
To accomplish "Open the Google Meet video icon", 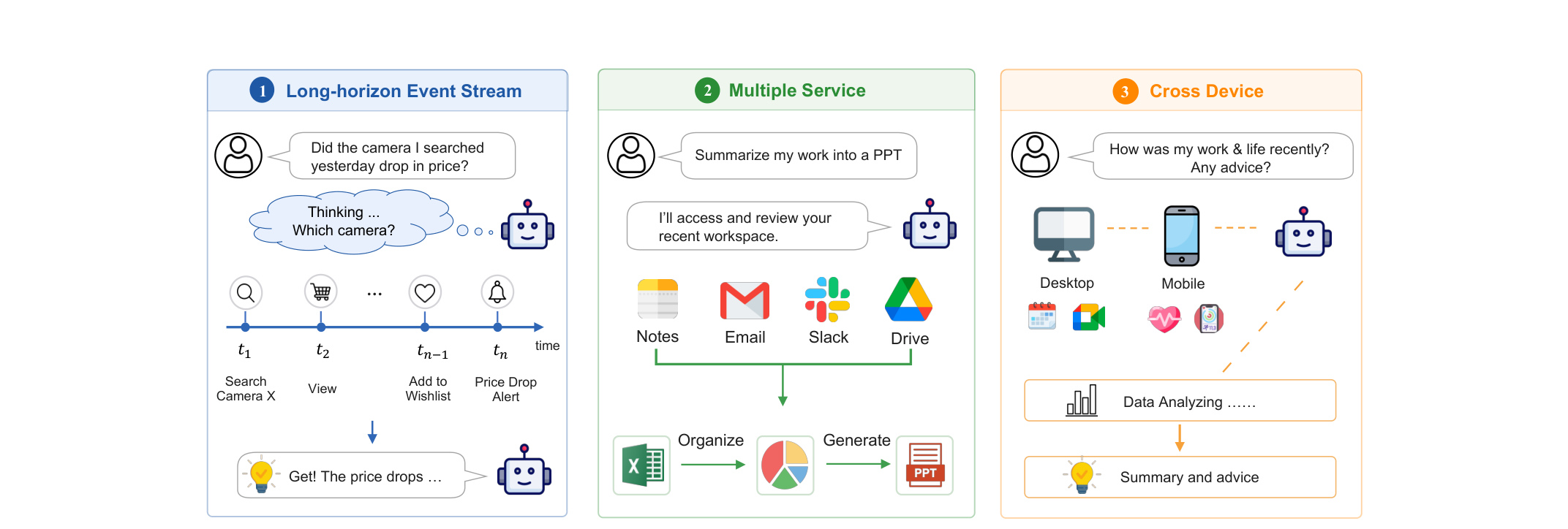I will pos(1088,318).
